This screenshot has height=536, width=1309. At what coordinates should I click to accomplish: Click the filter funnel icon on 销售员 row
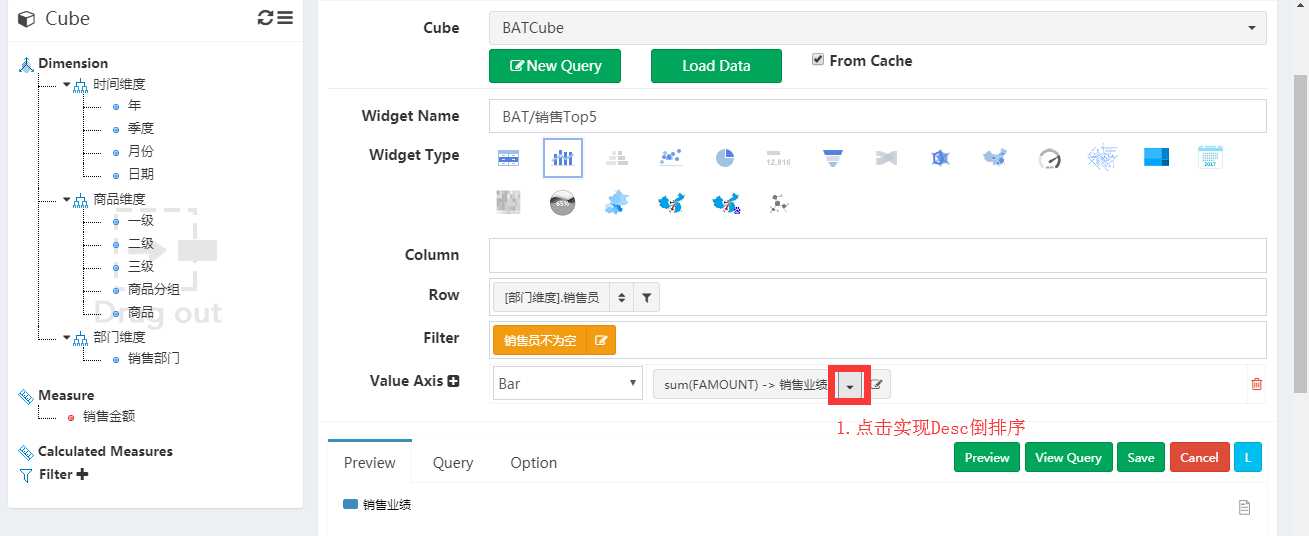tap(647, 297)
